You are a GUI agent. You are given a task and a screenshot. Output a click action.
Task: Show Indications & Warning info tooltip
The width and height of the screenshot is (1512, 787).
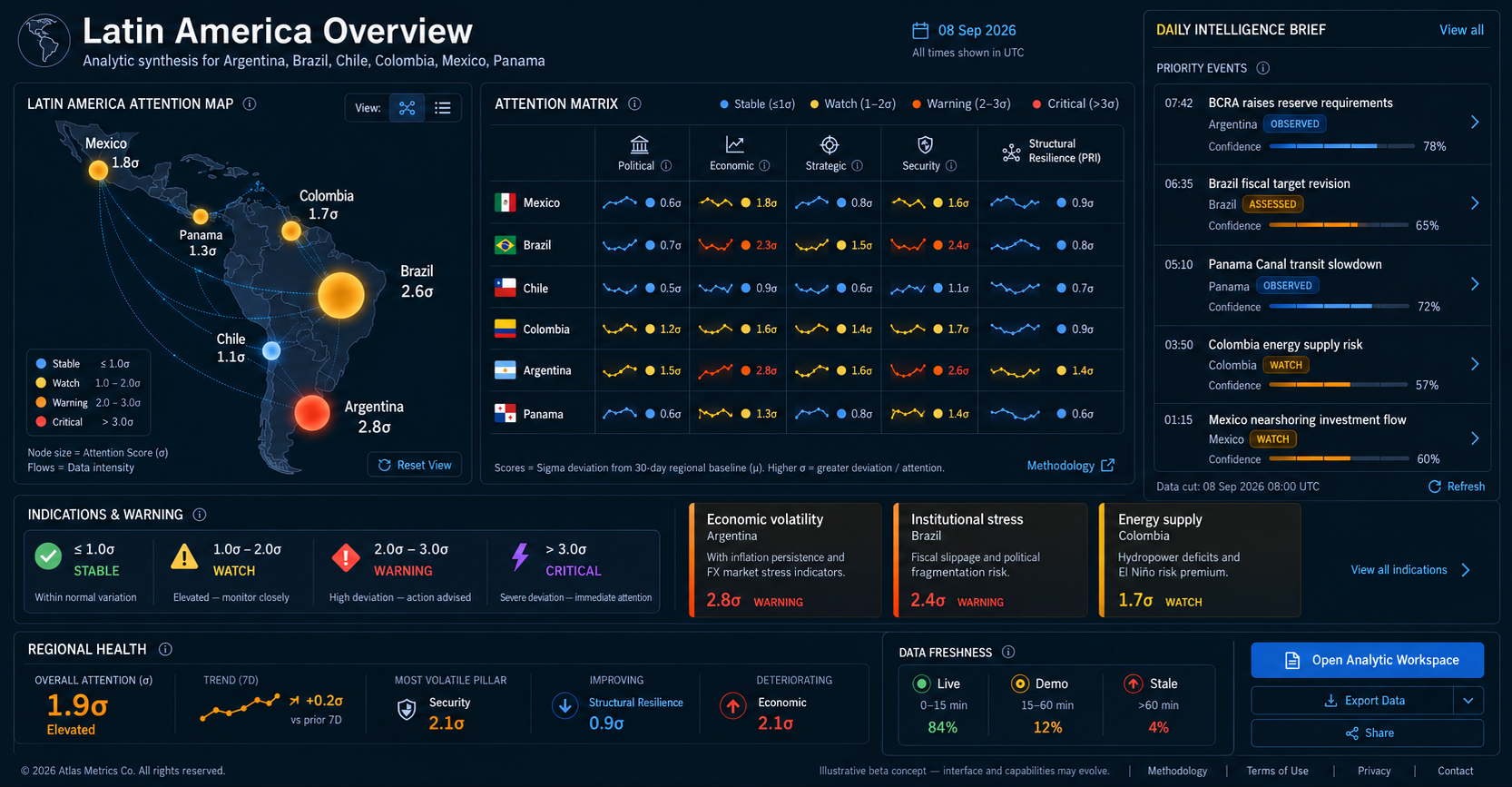click(x=200, y=515)
